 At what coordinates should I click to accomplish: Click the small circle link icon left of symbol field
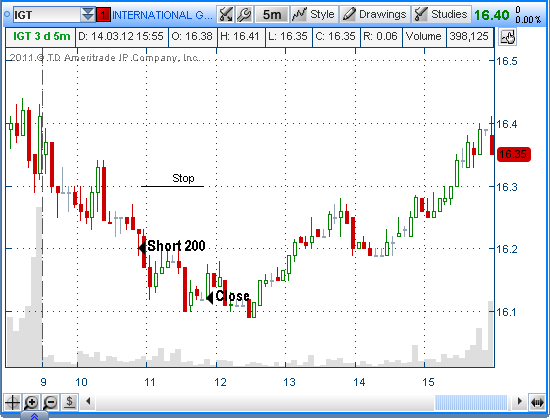click(x=7, y=15)
